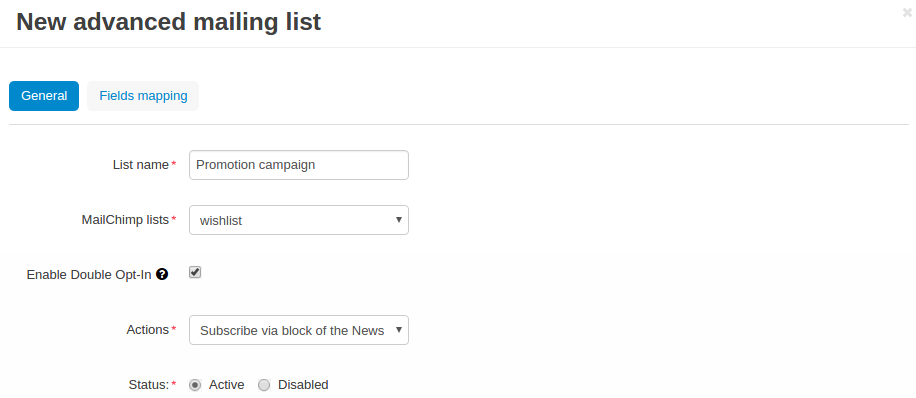Uncheck the Enable Double Opt-In checkbox
Viewport: 916px width, 398px height.
[195, 272]
